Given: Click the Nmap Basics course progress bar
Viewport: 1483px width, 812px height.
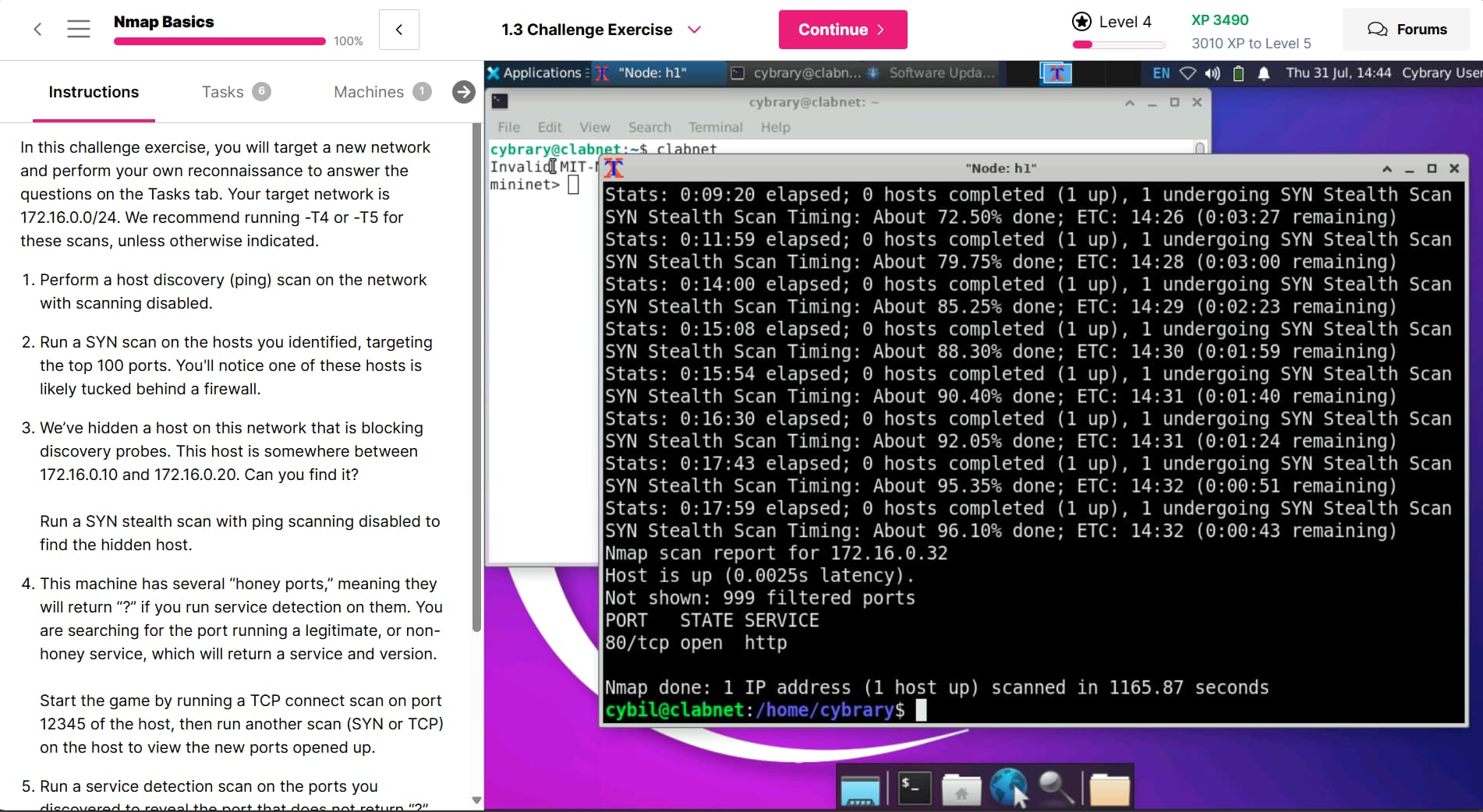Looking at the screenshot, I should click(x=220, y=41).
